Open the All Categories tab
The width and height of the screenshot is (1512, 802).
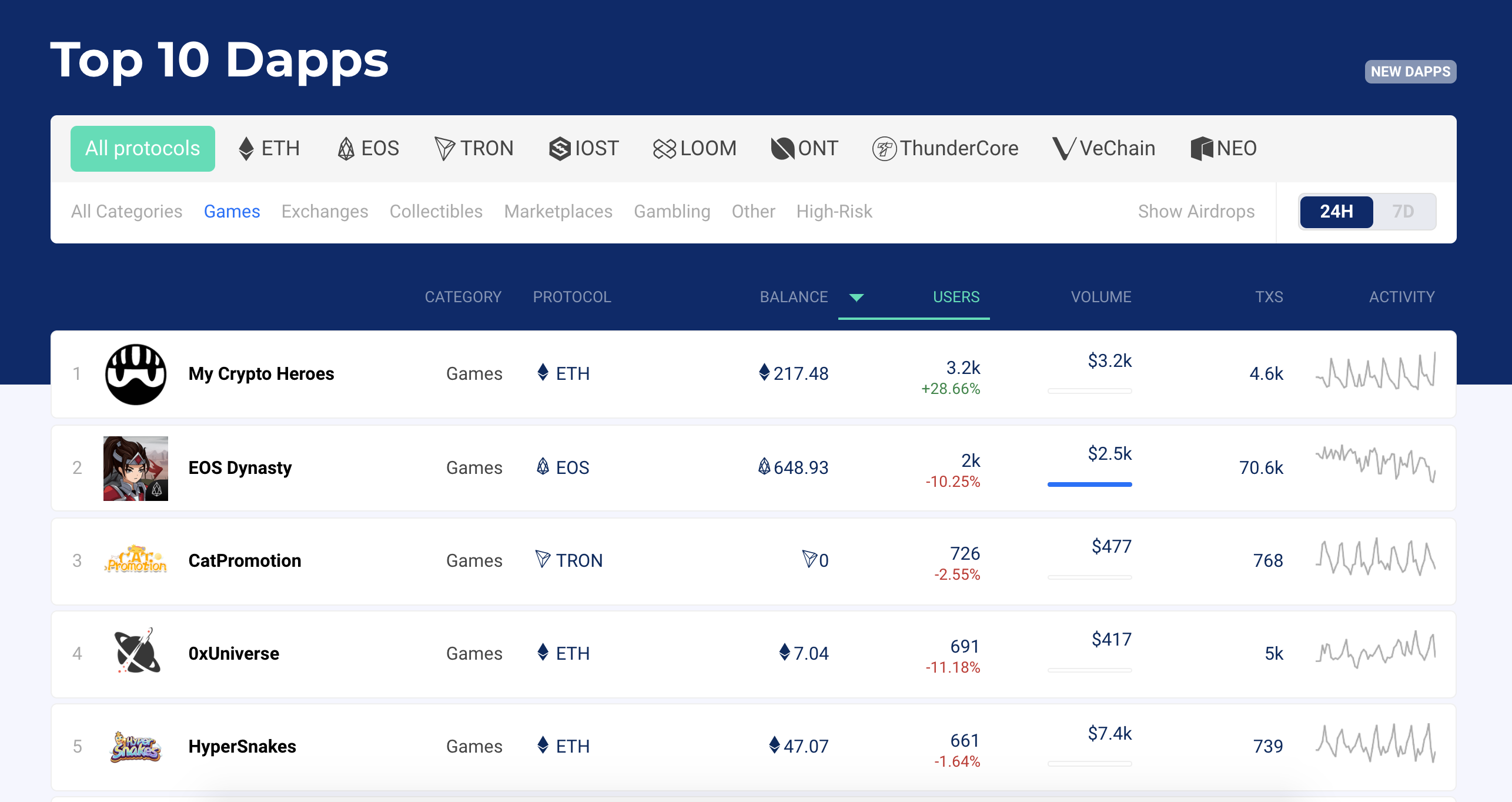pyautogui.click(x=126, y=212)
